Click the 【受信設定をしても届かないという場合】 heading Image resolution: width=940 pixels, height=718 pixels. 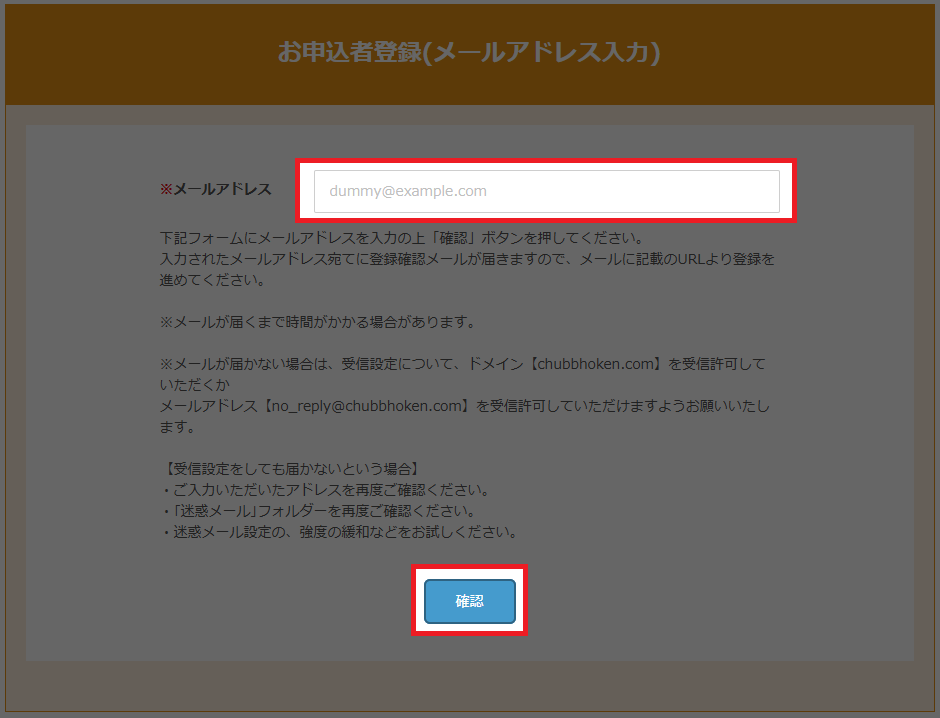(289, 469)
